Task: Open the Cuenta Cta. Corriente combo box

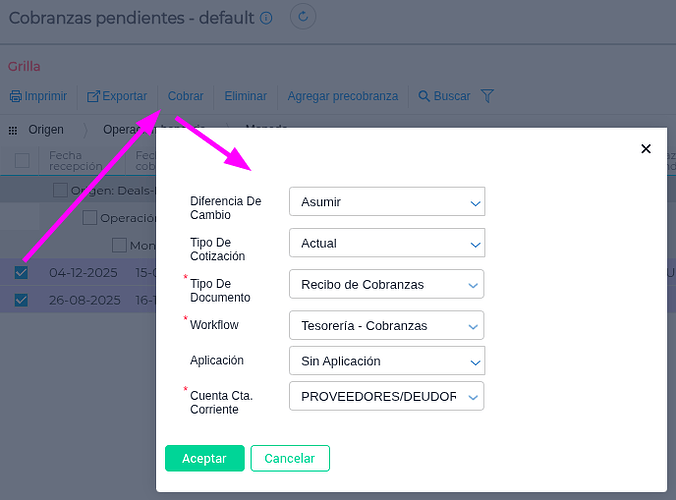Action: click(x=386, y=396)
